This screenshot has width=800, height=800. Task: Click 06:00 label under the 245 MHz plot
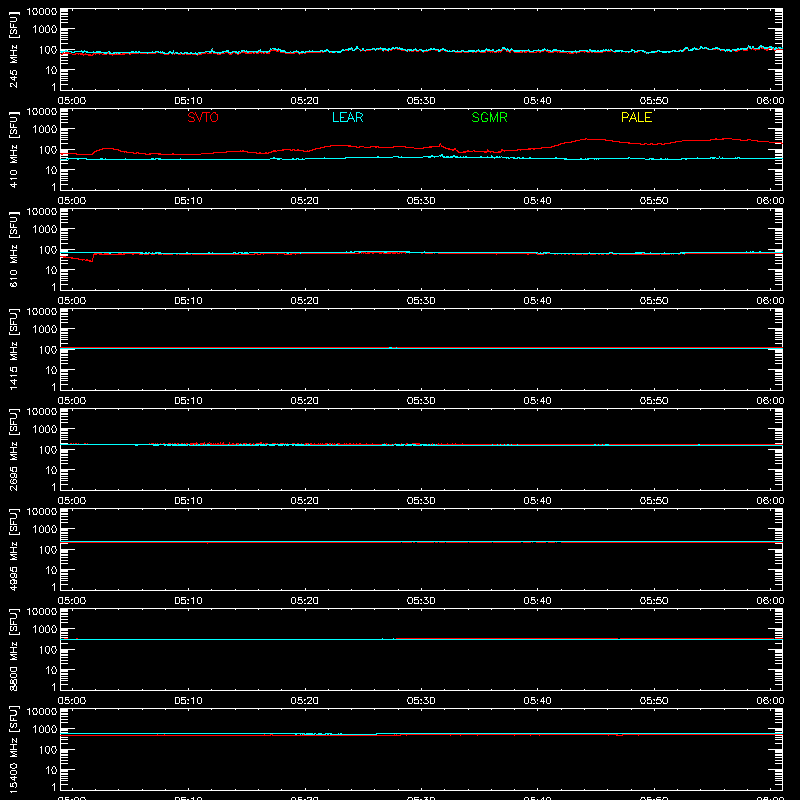(770, 101)
